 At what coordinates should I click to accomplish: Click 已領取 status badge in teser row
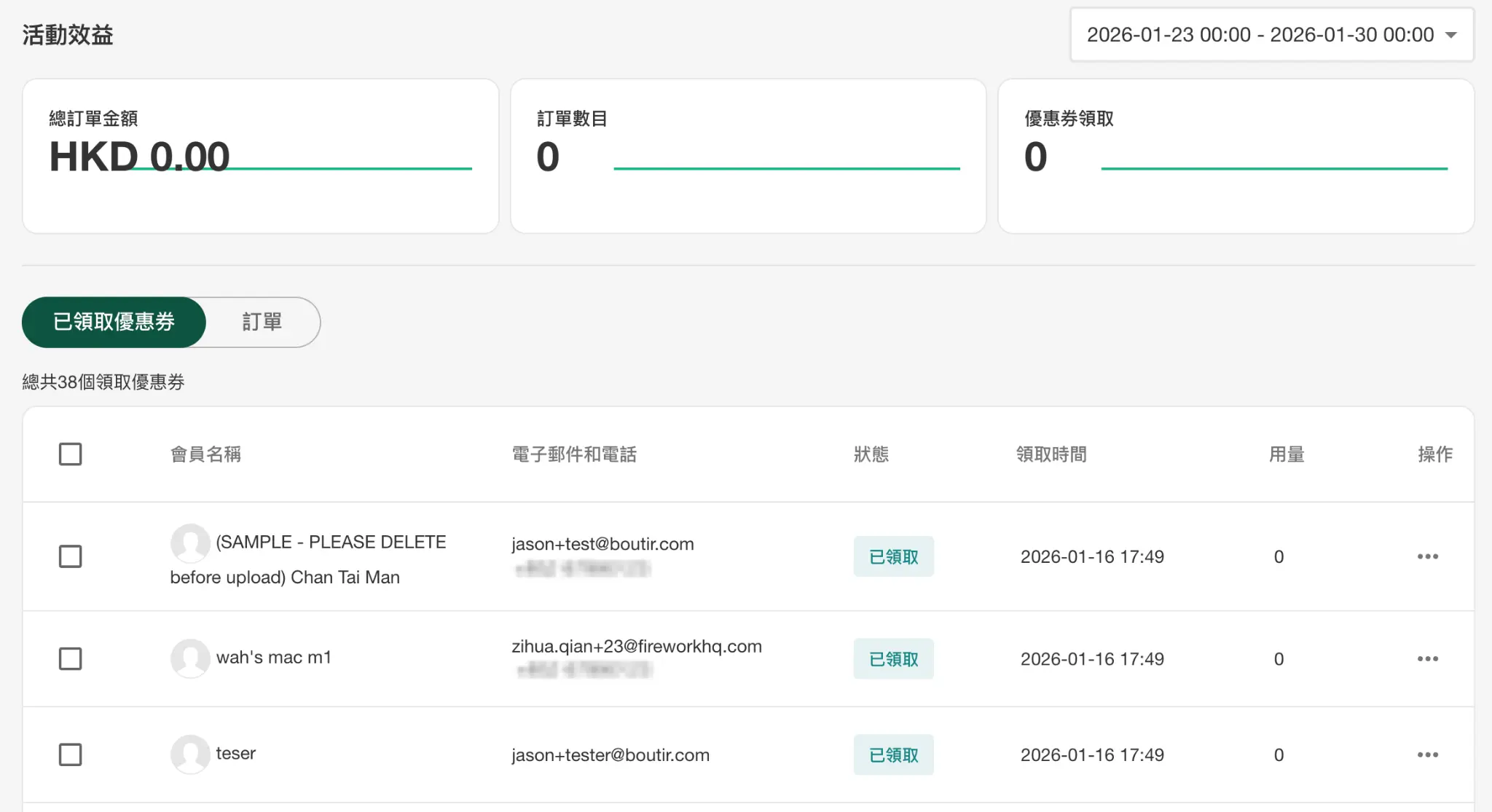(x=893, y=754)
